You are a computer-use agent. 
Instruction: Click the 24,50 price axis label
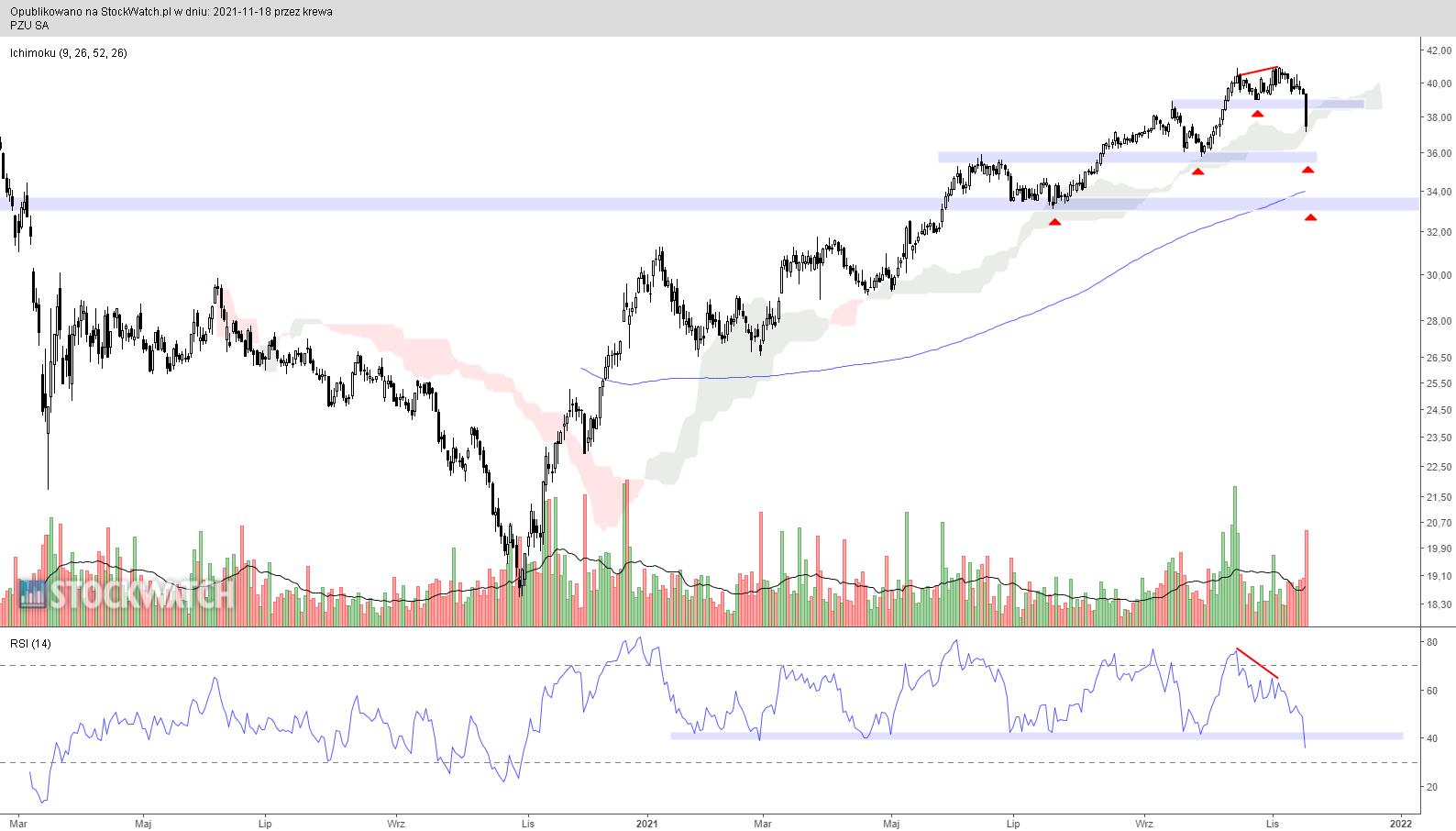click(1438, 410)
